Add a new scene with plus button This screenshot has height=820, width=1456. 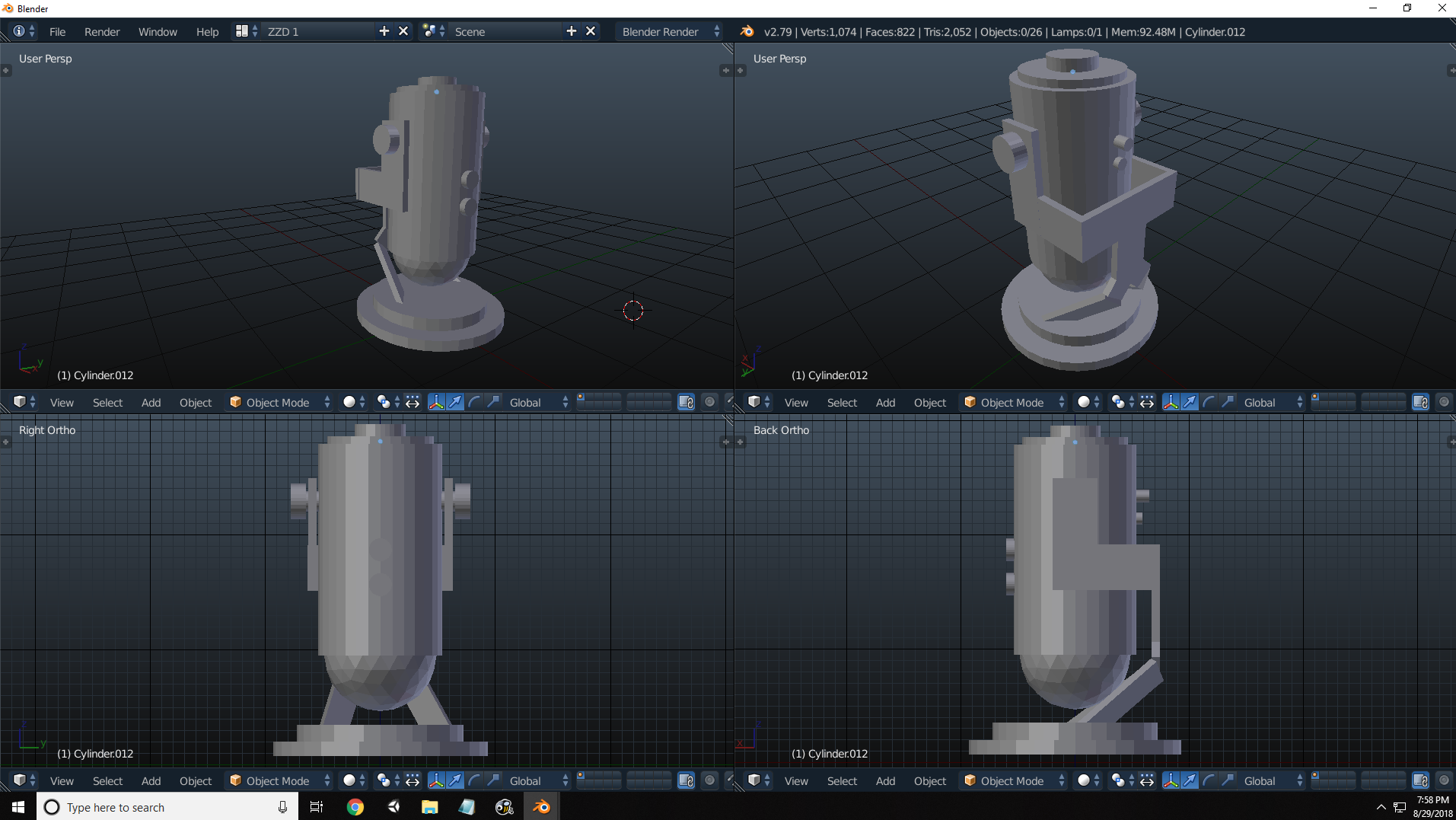pyautogui.click(x=572, y=31)
